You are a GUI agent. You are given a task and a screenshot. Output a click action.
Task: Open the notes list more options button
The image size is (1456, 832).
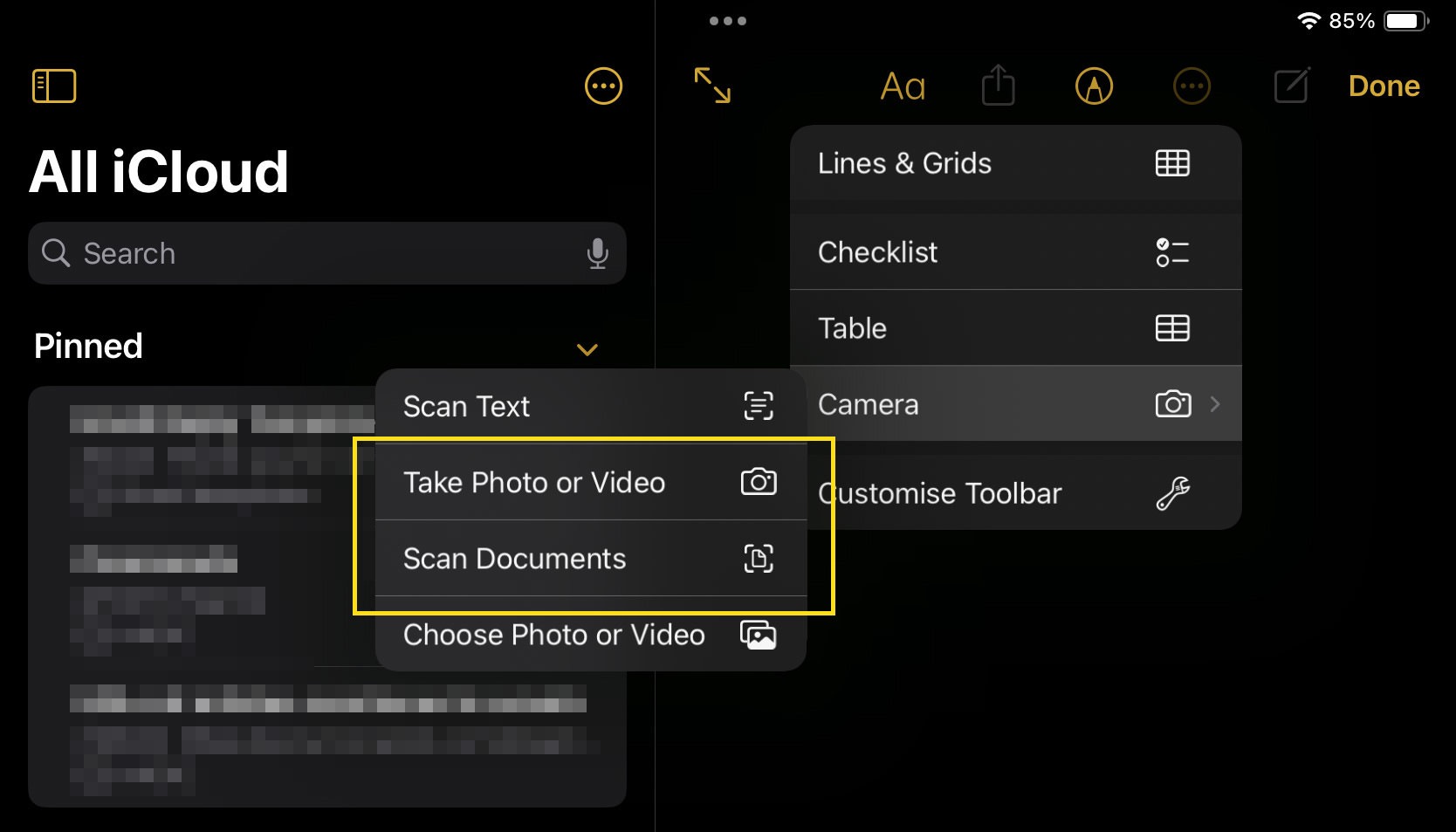point(603,86)
